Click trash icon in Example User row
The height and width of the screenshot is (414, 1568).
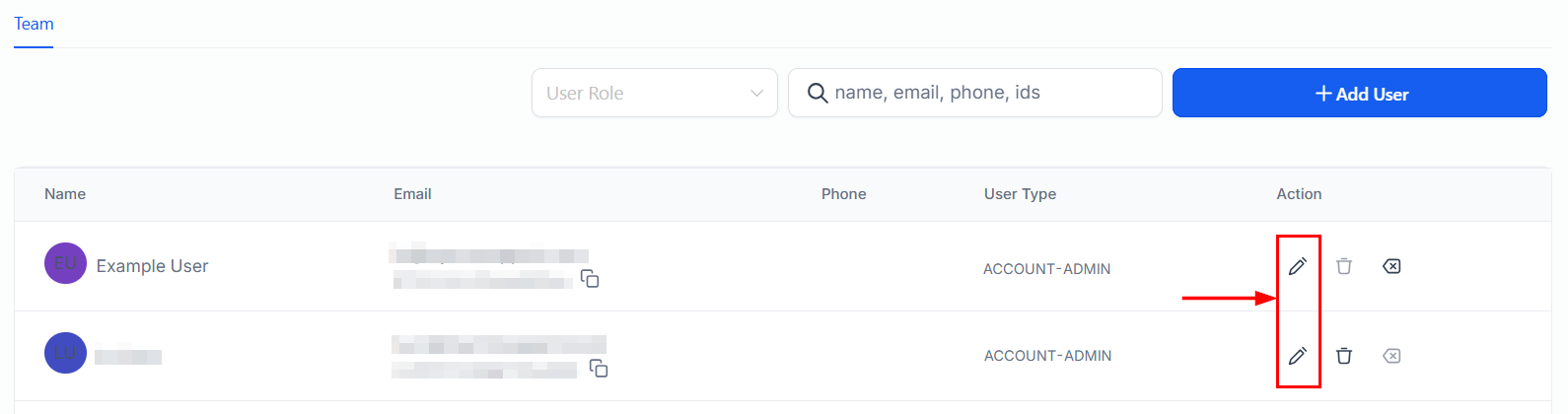(1344, 266)
